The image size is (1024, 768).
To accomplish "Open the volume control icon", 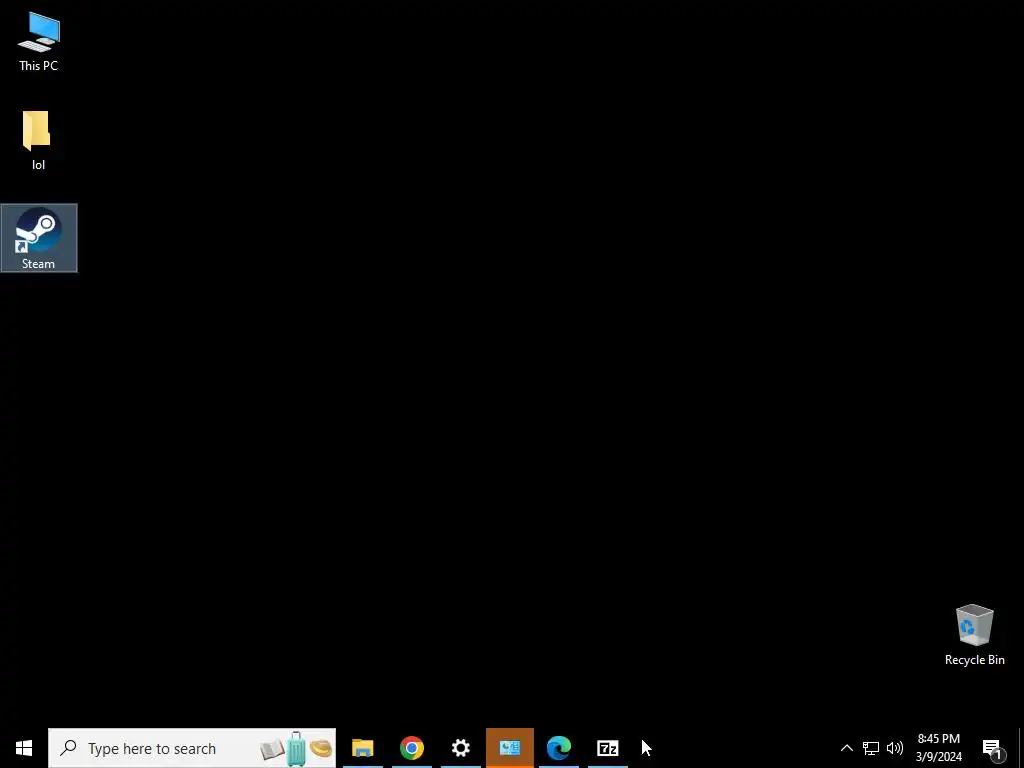I will click(x=895, y=748).
